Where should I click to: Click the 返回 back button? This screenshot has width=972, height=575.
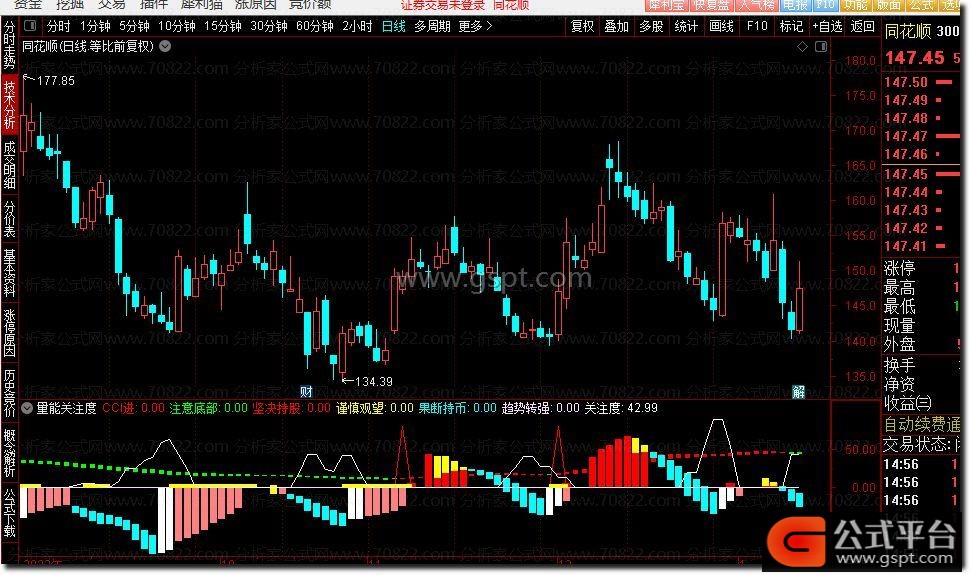pos(862,27)
